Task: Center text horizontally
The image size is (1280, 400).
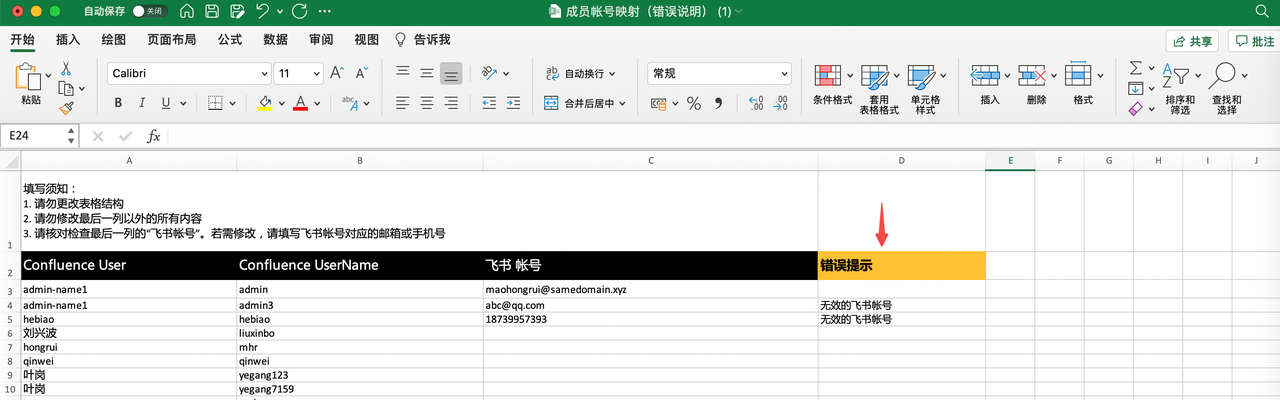Action: (x=427, y=103)
